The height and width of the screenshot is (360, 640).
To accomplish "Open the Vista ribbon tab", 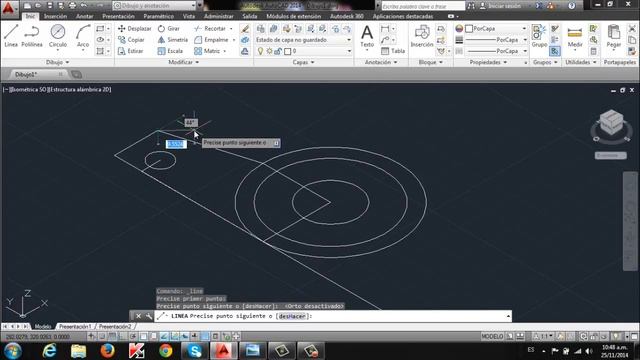I will tap(189, 16).
